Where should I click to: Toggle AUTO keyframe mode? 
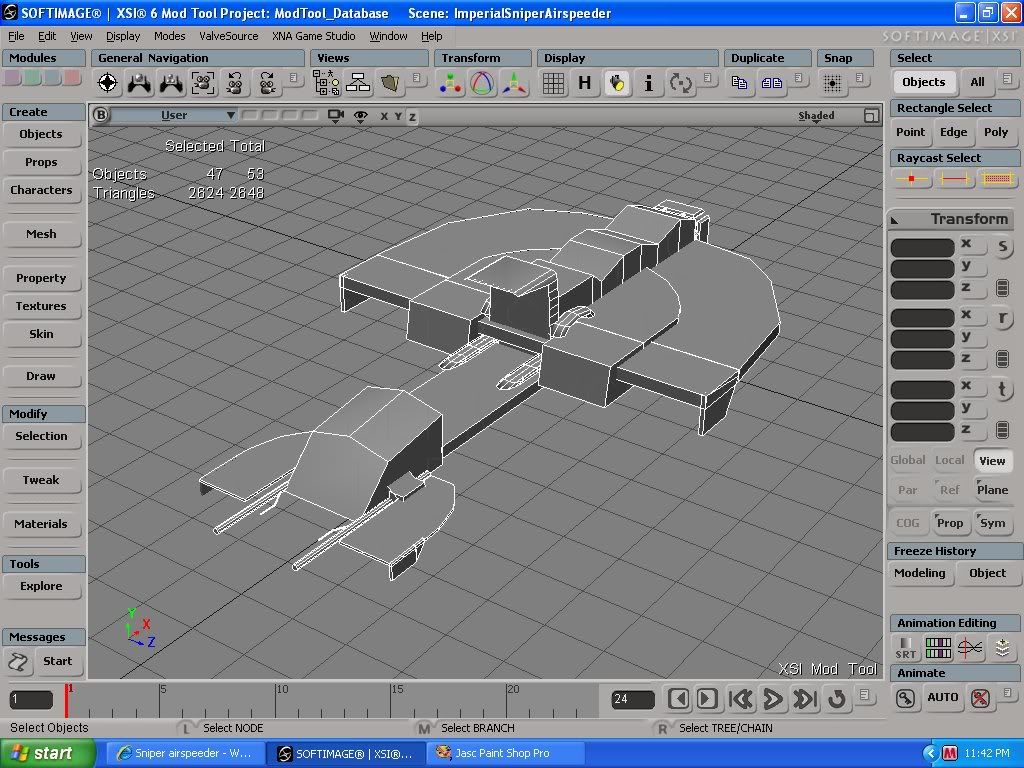point(942,697)
